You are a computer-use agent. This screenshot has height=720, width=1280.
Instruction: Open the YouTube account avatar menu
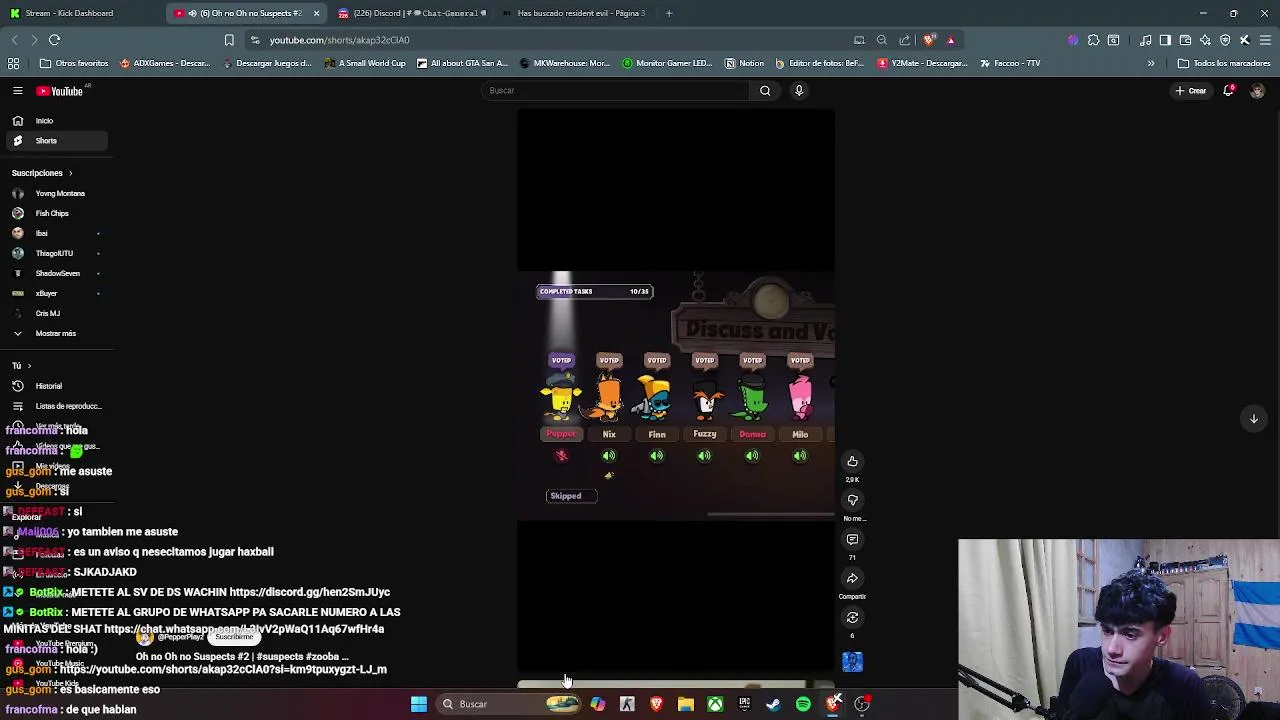click(1257, 91)
